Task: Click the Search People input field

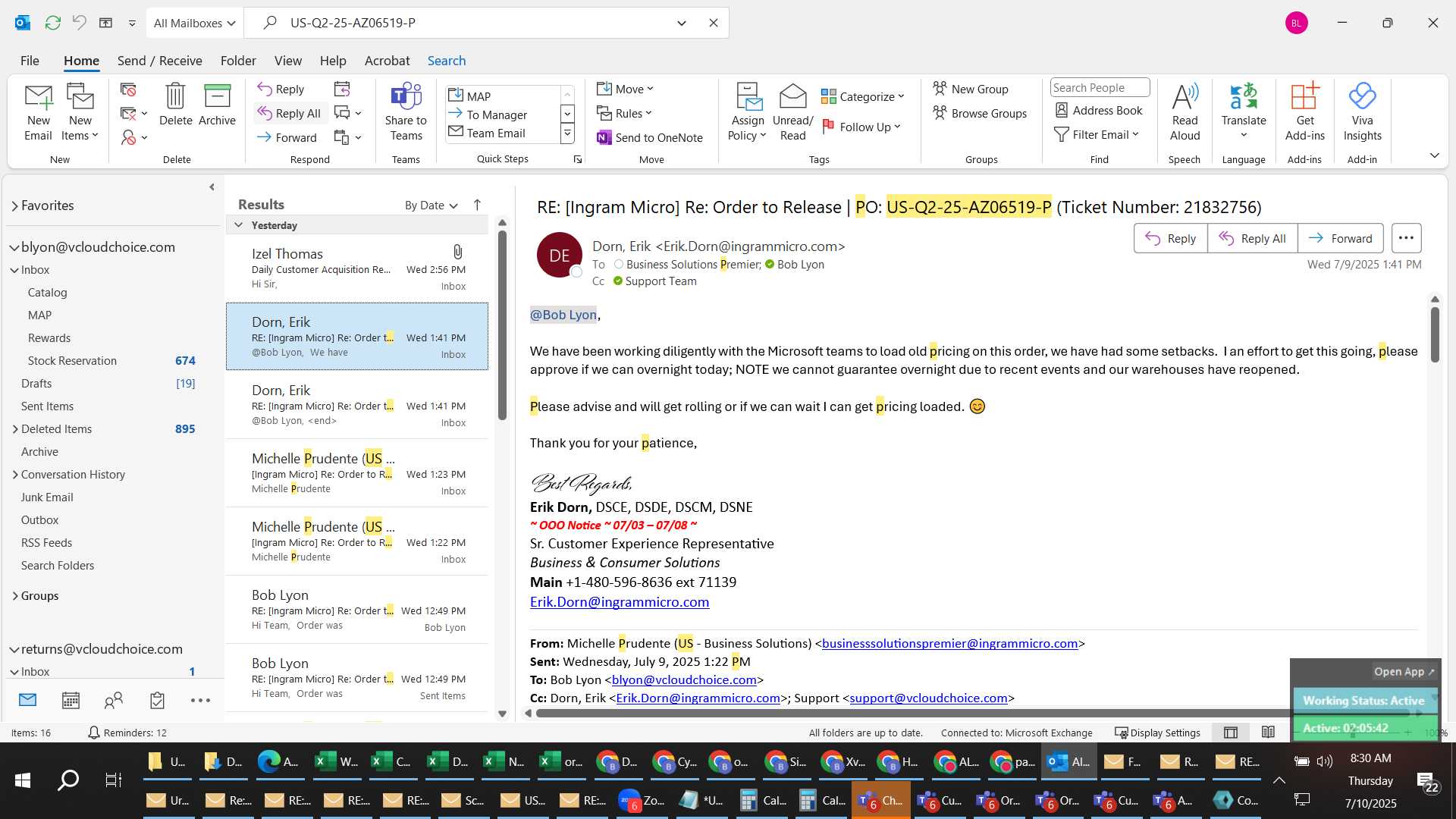Action: [1100, 88]
